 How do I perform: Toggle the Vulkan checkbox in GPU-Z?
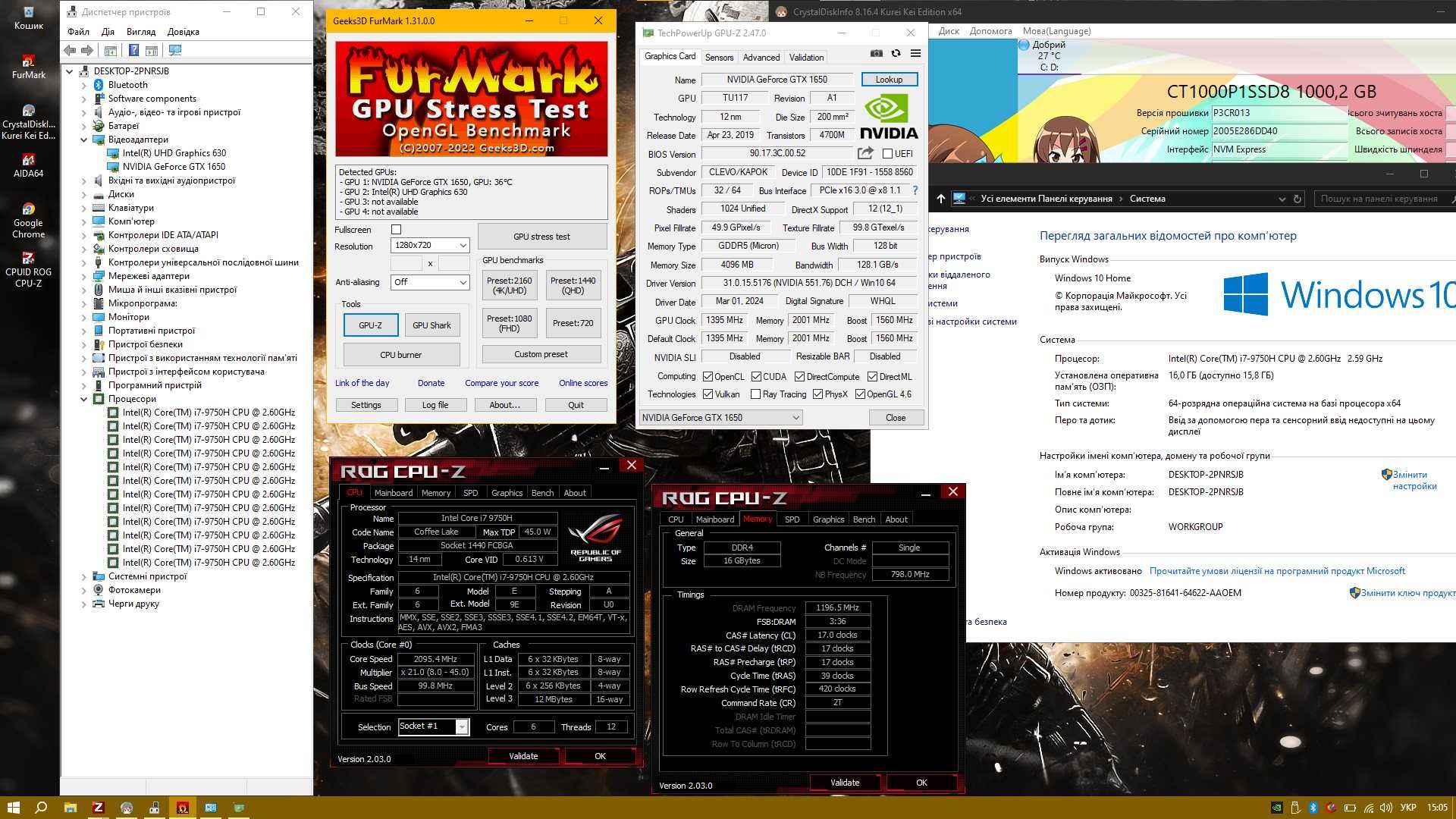[708, 394]
